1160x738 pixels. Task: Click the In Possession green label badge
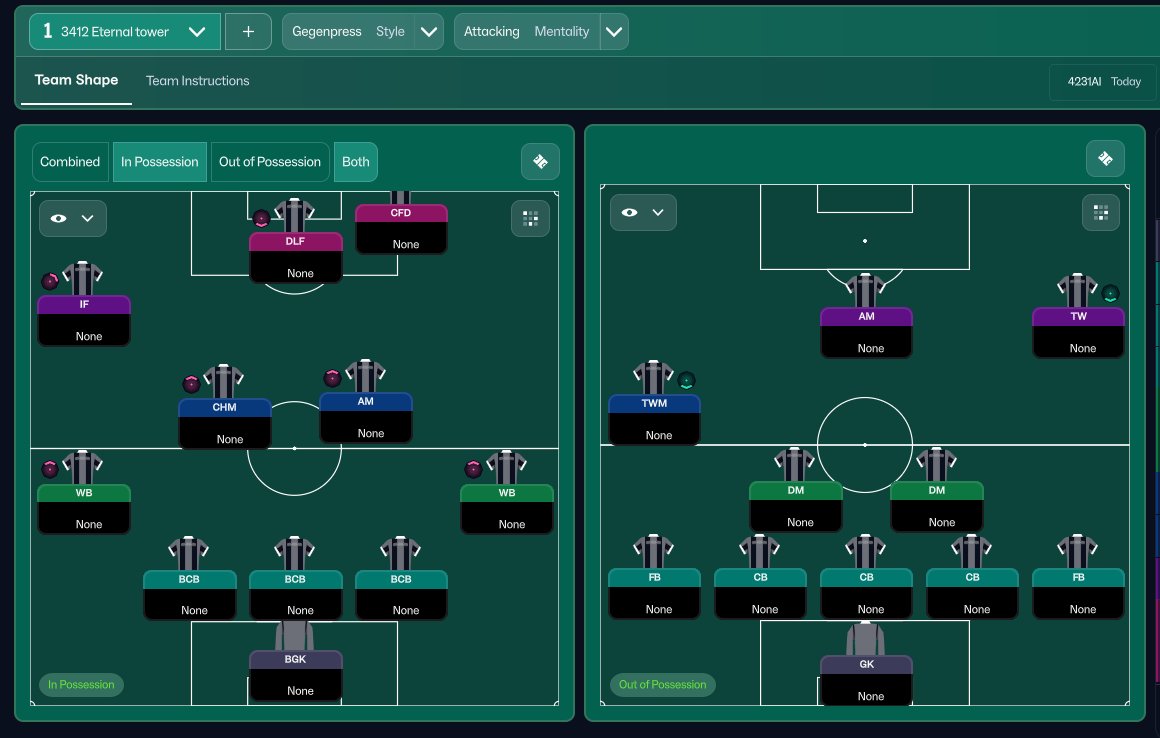81,685
